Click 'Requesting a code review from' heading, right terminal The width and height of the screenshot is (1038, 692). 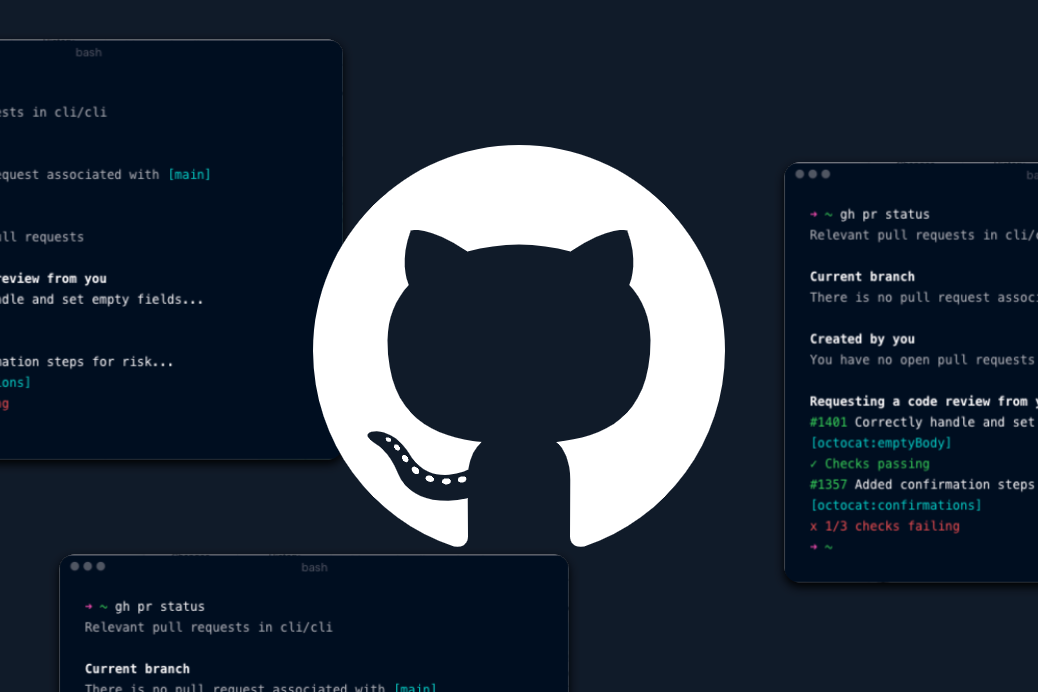(923, 401)
